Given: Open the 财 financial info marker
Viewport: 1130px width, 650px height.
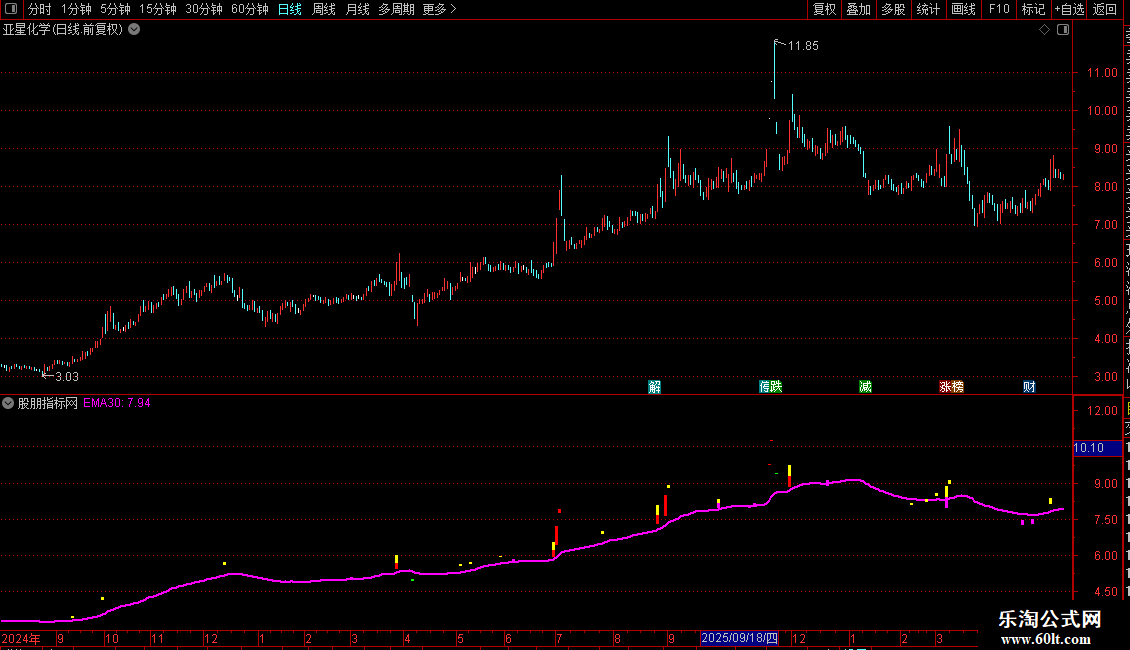Looking at the screenshot, I should click(1029, 387).
